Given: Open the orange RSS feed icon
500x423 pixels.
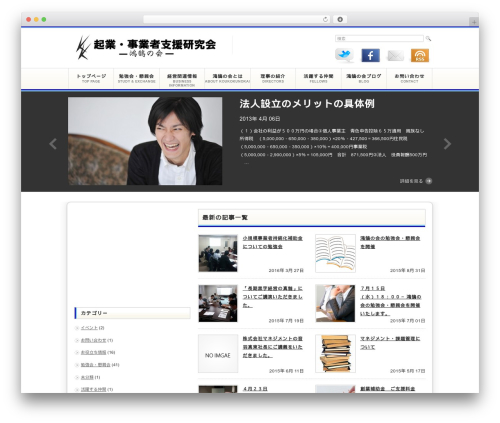Looking at the screenshot, I should 420,55.
